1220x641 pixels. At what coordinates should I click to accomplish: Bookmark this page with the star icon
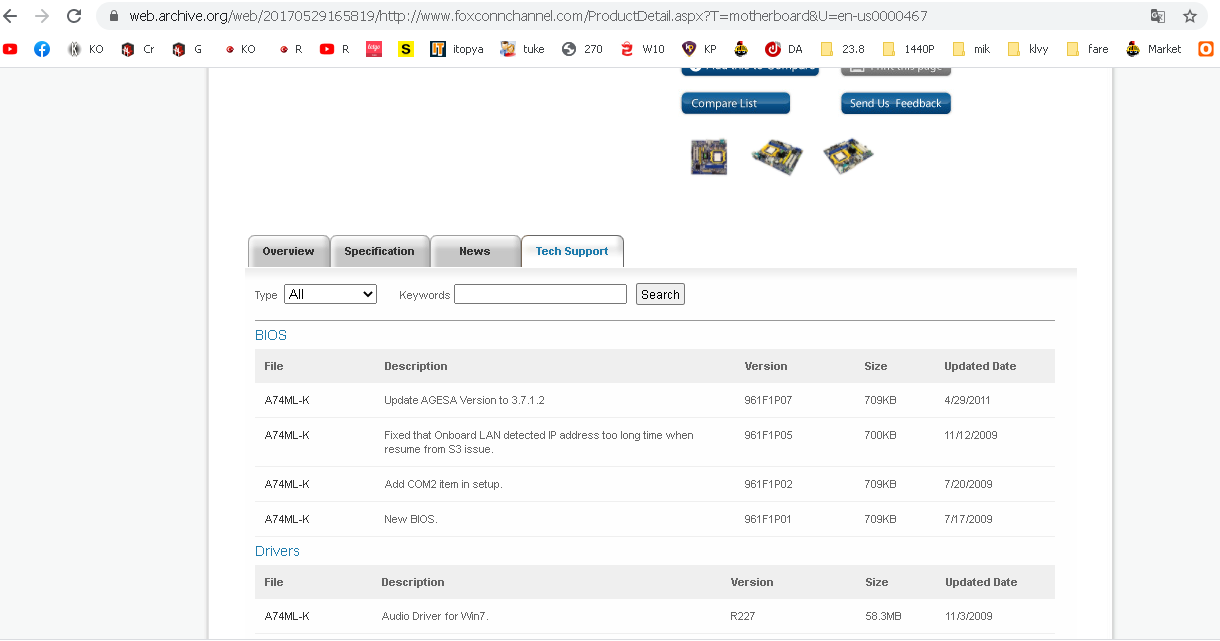[1189, 16]
